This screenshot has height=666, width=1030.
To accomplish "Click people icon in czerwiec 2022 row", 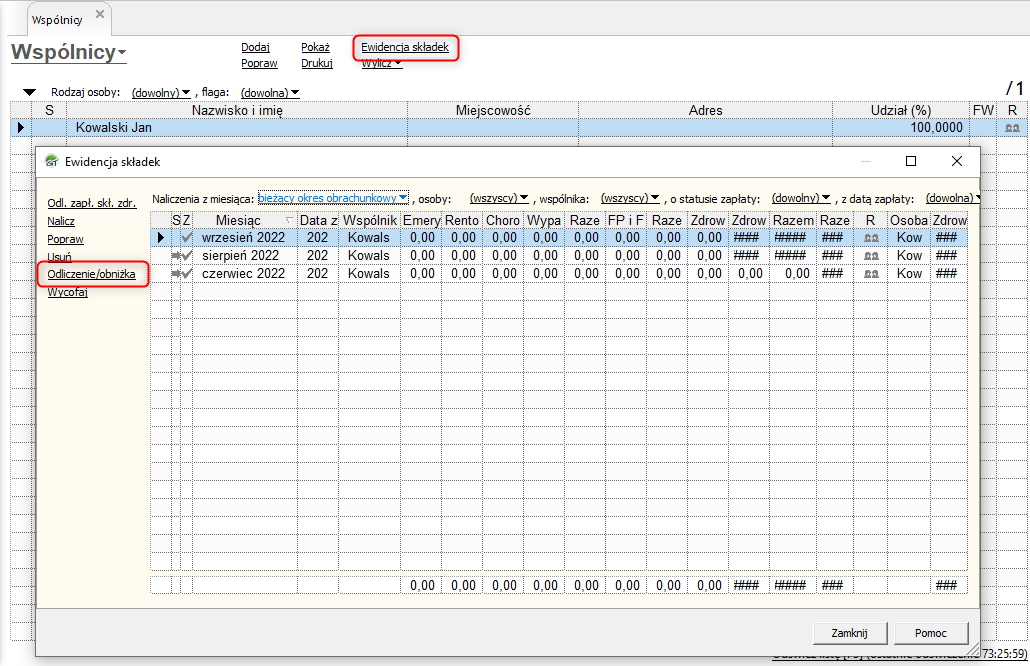I will click(871, 273).
